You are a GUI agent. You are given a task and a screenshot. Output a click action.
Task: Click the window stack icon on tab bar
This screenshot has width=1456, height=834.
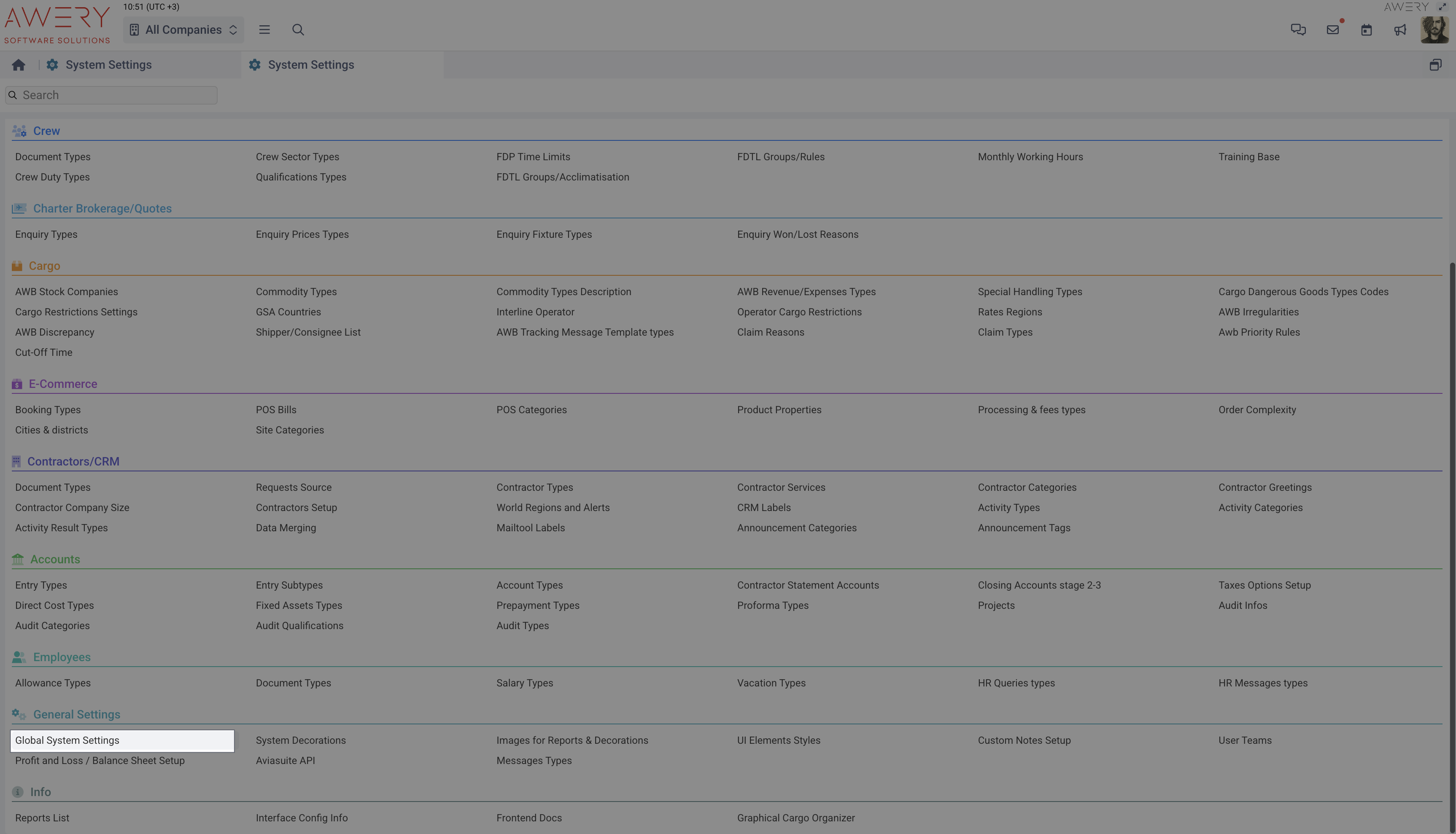point(1435,65)
